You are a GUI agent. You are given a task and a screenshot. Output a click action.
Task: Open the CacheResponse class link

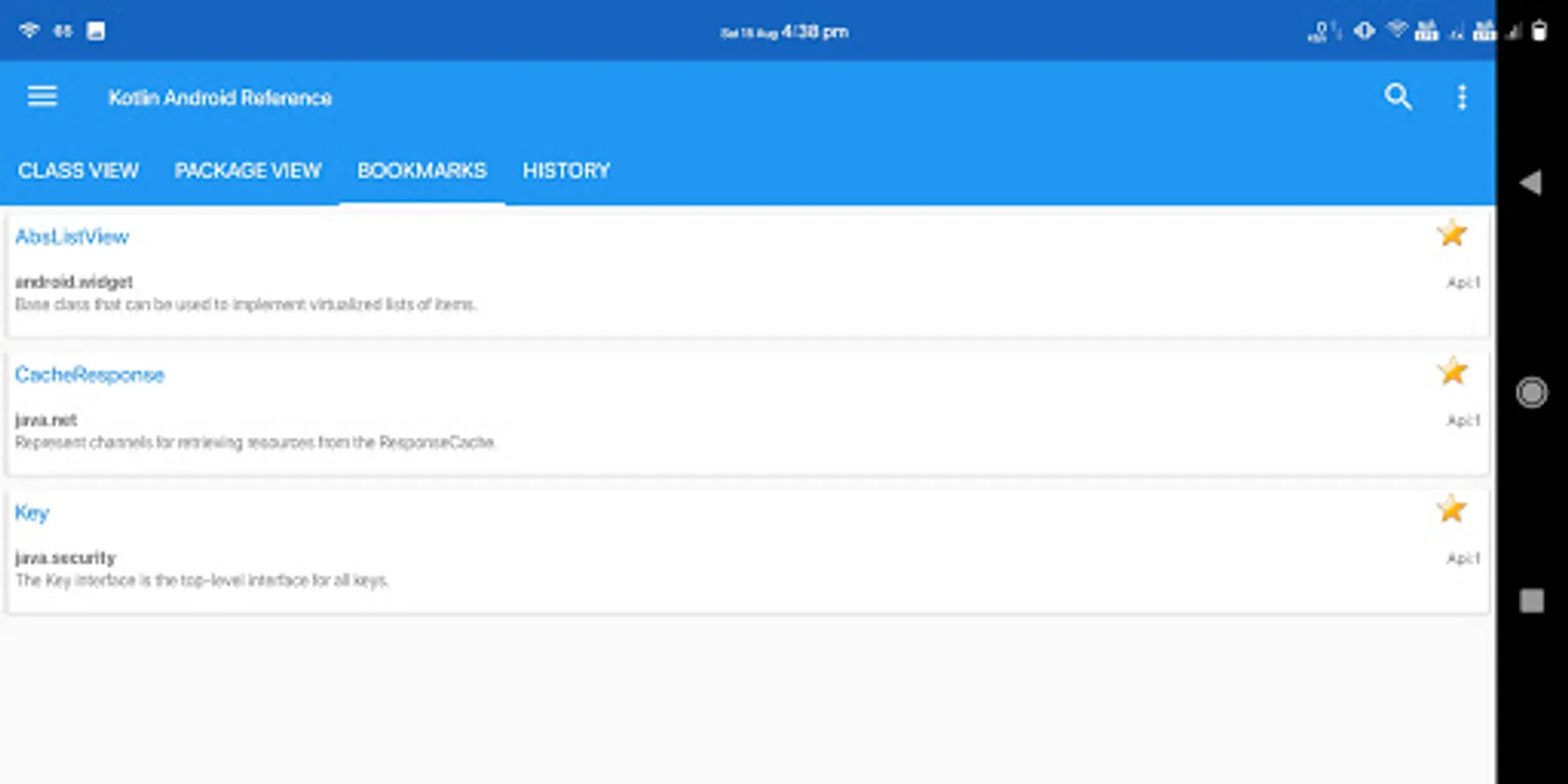point(90,375)
